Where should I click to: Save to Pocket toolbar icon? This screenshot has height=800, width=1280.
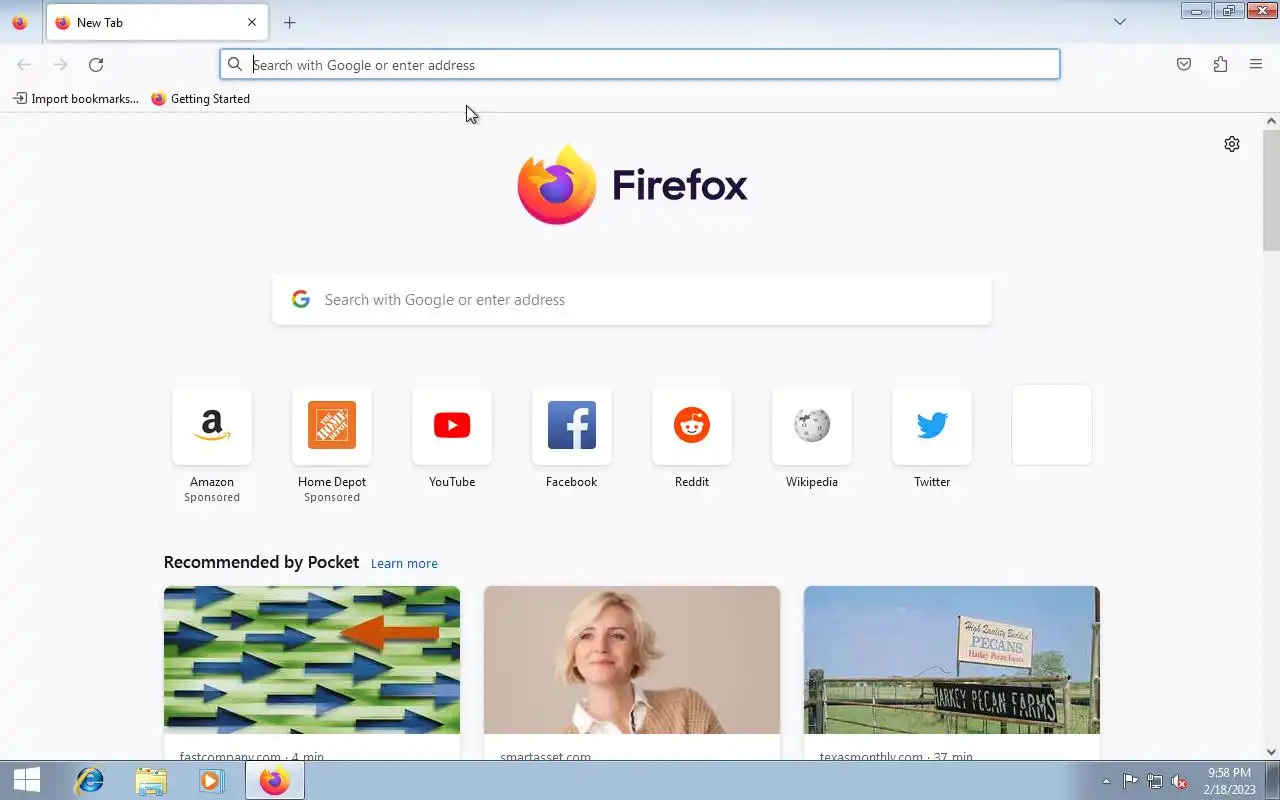click(1184, 65)
